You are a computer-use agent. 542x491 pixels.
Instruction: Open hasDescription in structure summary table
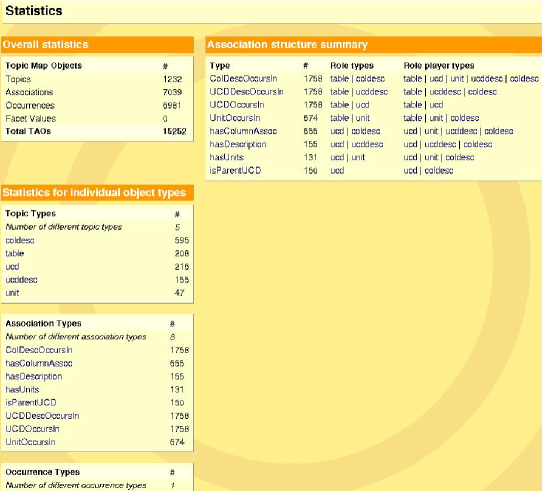pyautogui.click(x=238, y=145)
